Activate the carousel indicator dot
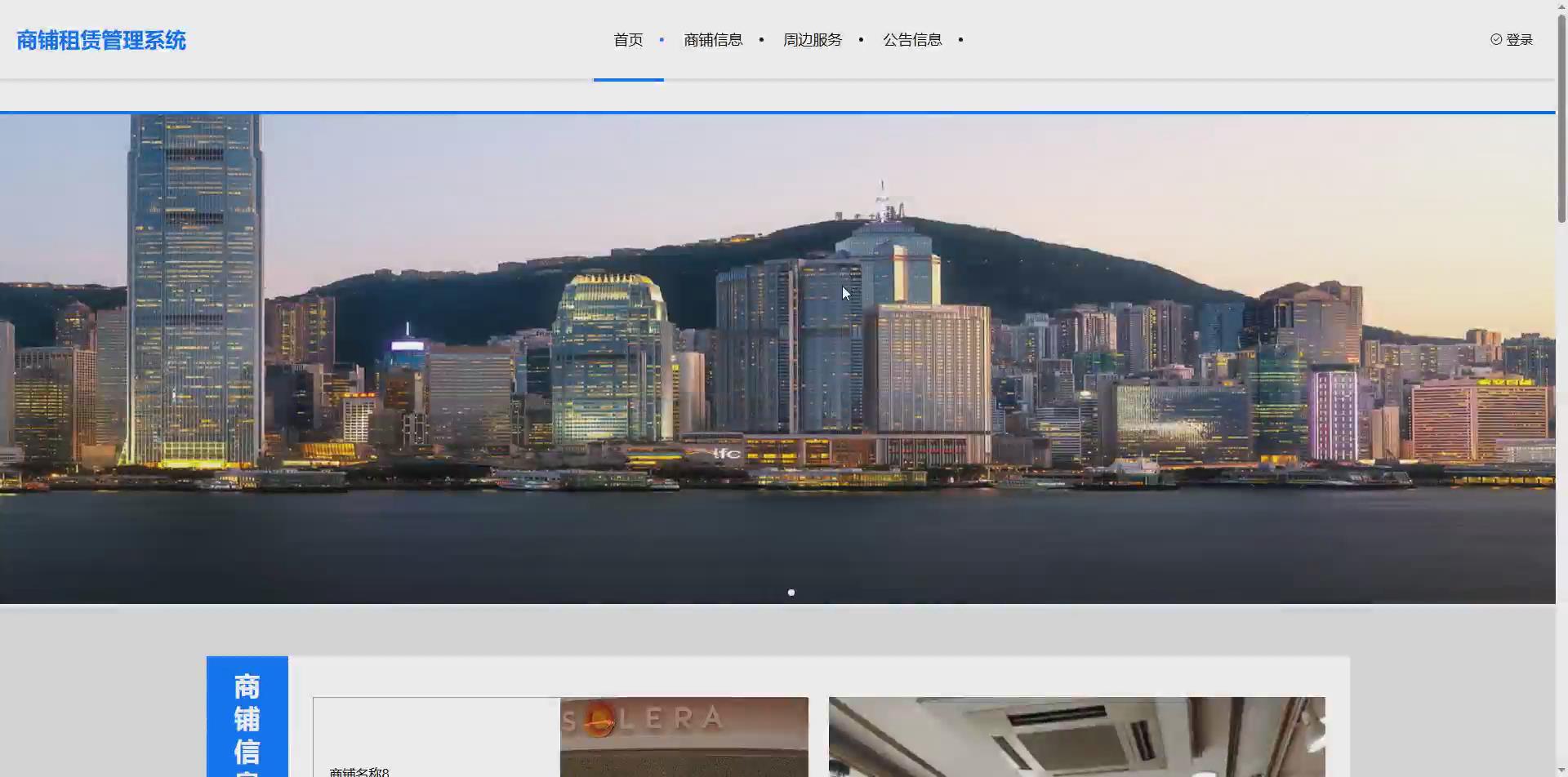The height and width of the screenshot is (777, 1568). coord(791,593)
